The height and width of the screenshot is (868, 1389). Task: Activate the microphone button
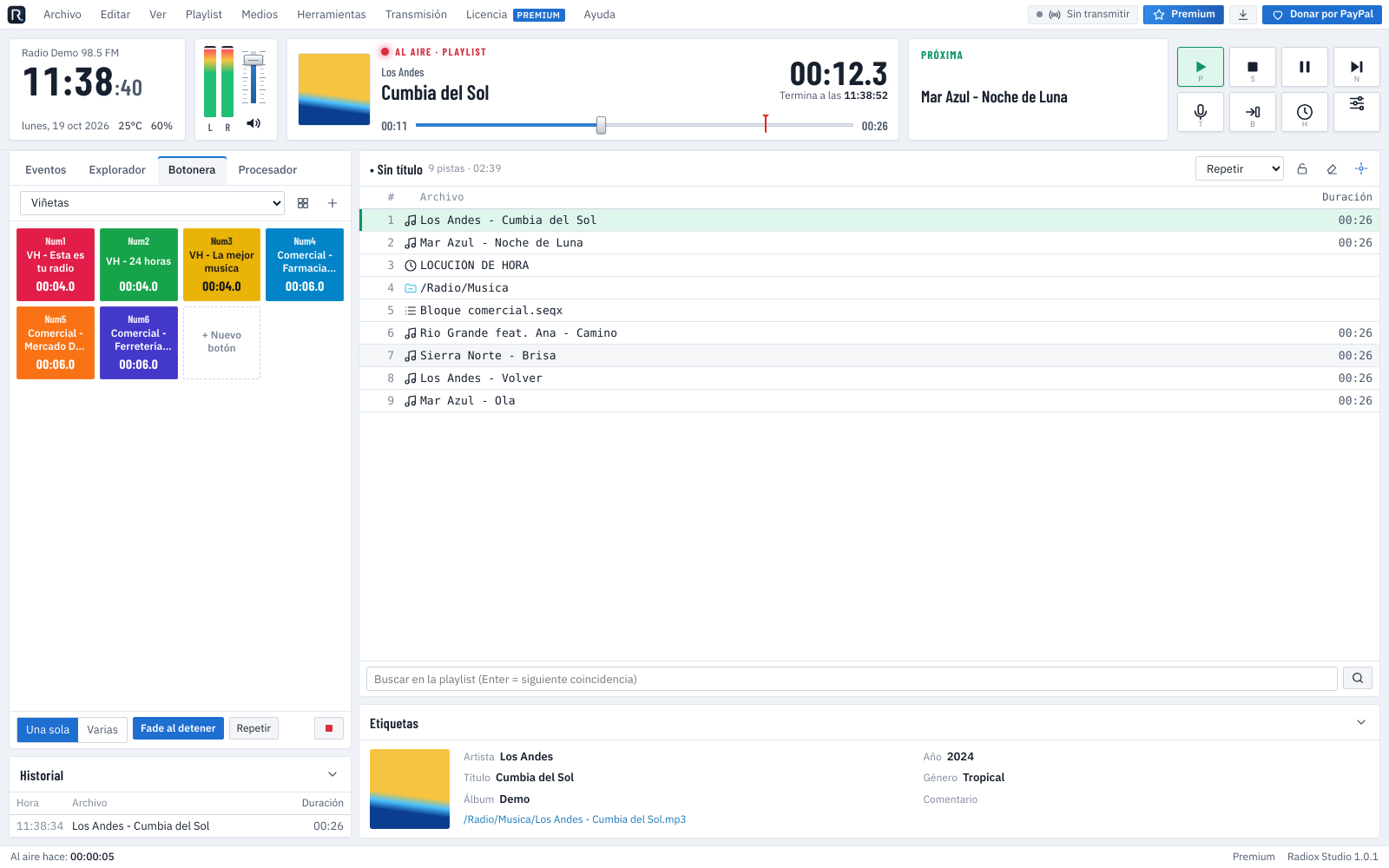pyautogui.click(x=1201, y=112)
